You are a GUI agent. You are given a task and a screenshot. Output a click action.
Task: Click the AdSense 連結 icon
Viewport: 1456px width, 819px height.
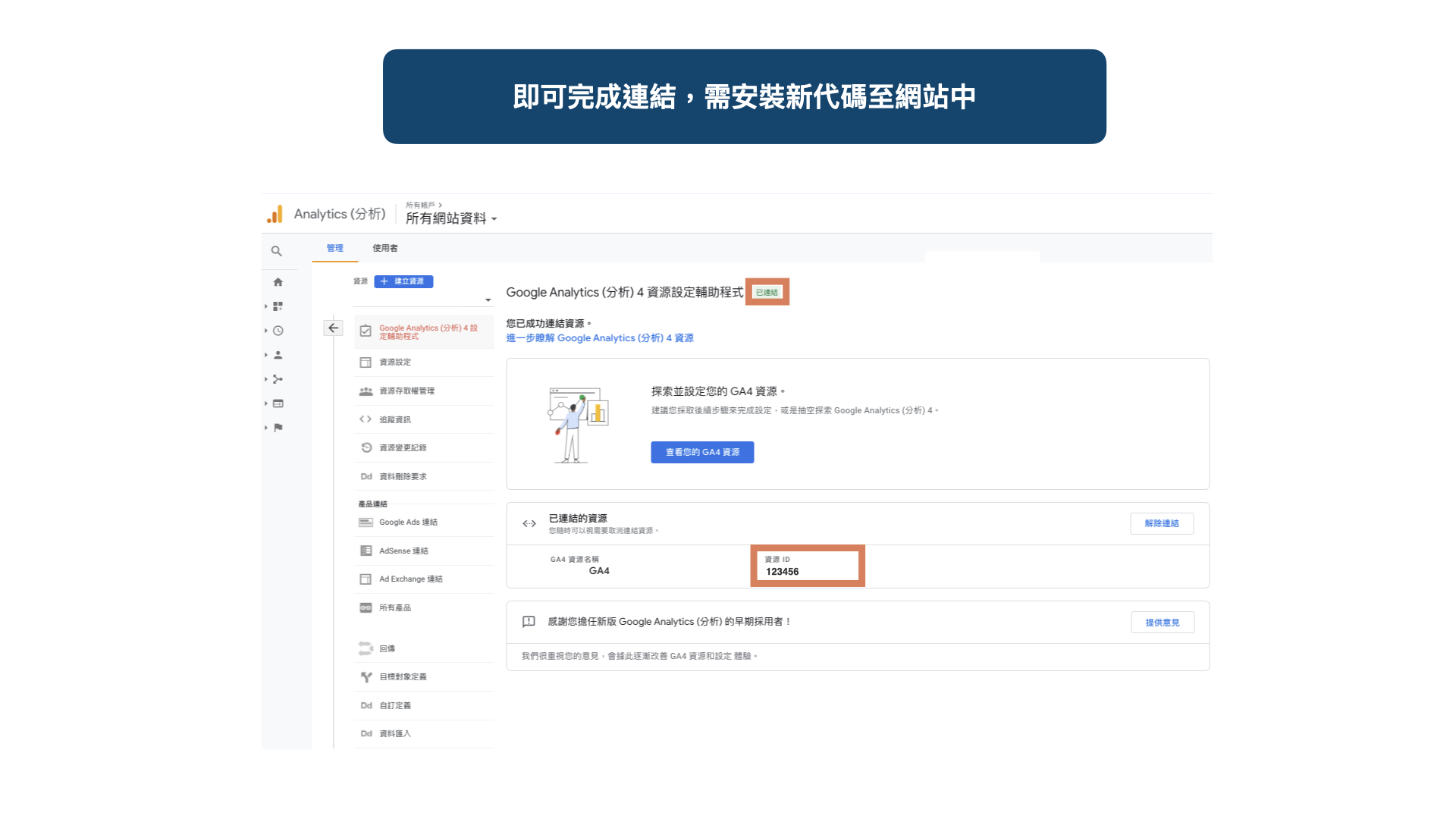(366, 551)
